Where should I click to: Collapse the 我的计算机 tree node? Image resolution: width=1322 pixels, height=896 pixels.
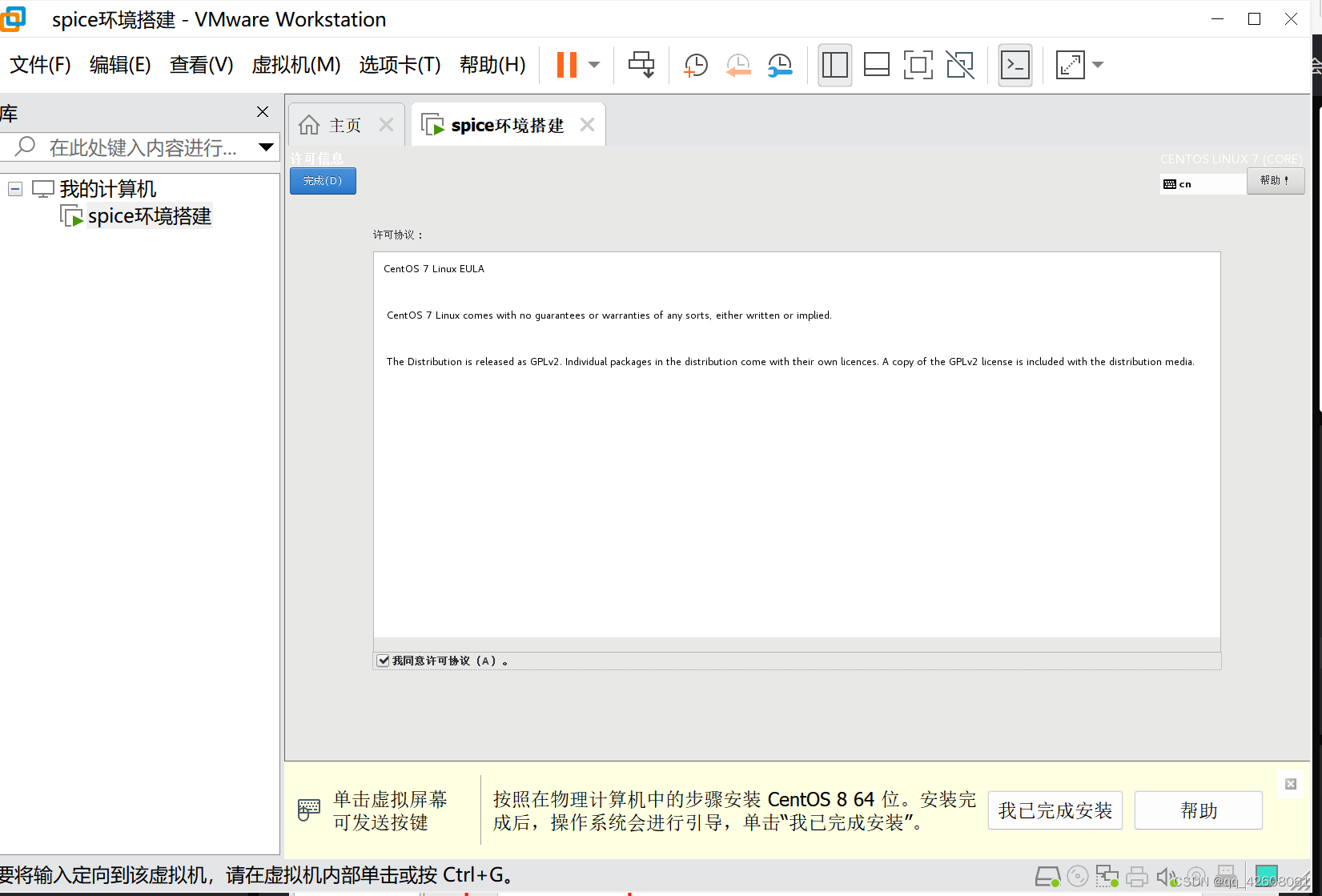(14, 189)
